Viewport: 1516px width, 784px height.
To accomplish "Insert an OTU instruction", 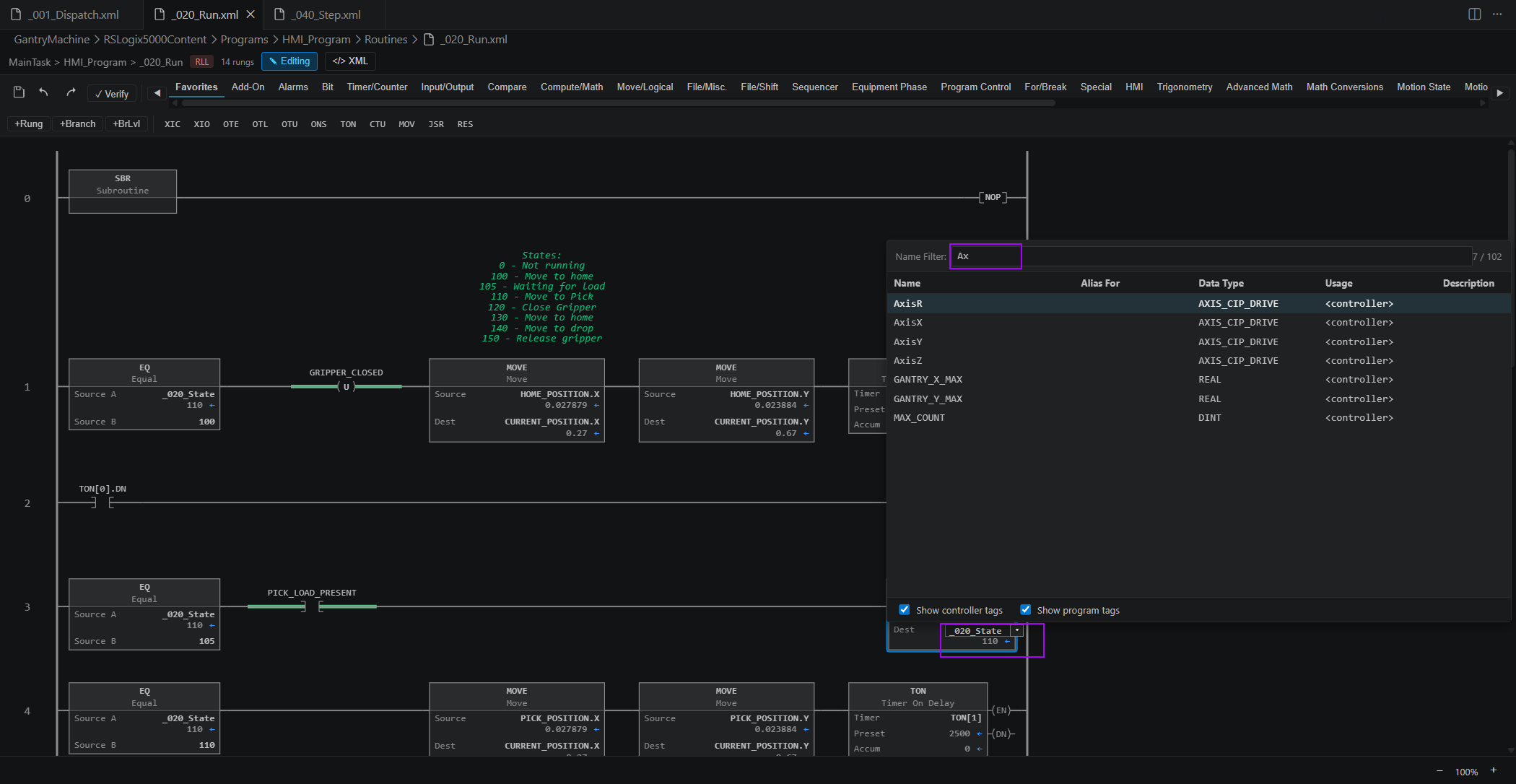I will (289, 124).
